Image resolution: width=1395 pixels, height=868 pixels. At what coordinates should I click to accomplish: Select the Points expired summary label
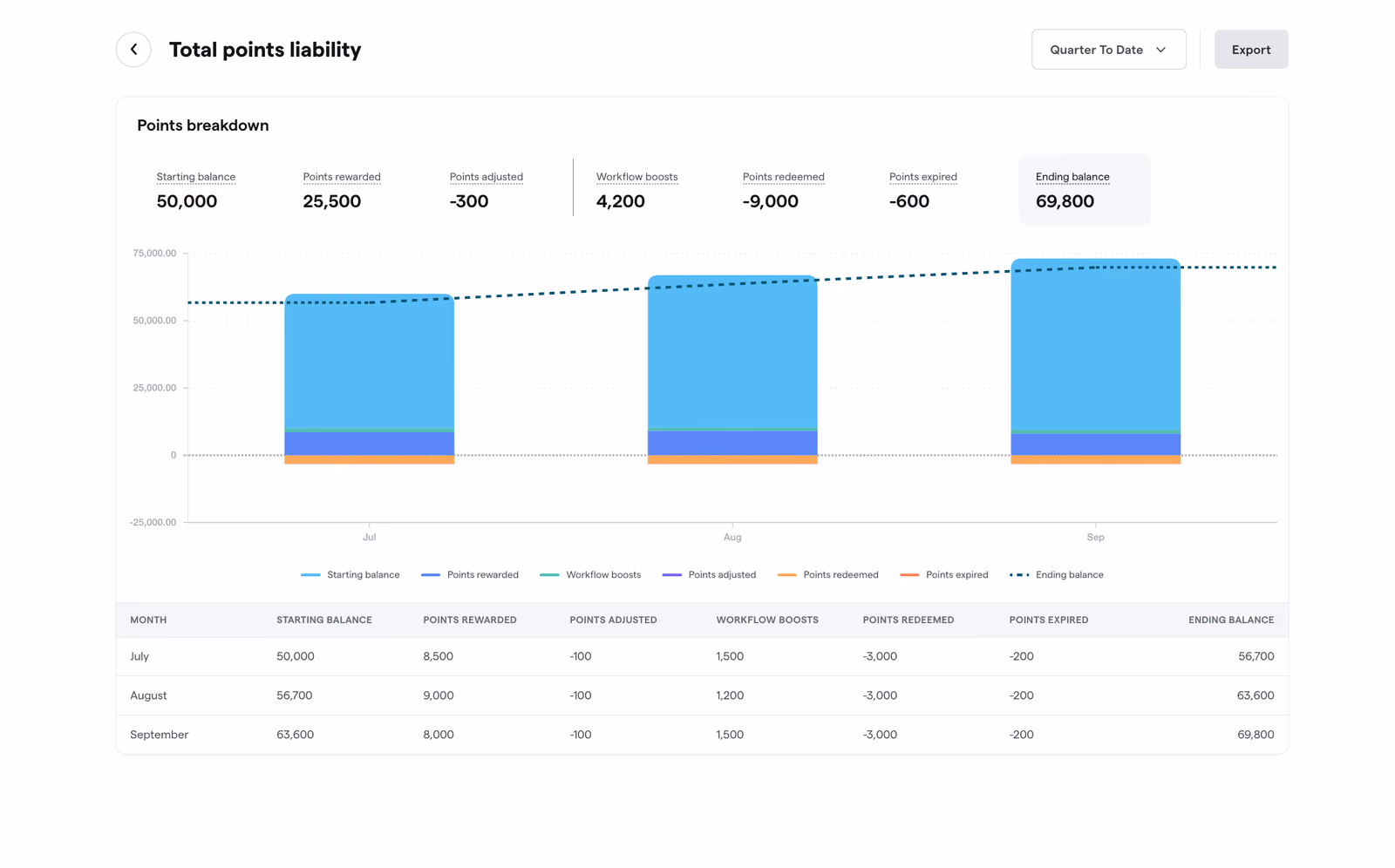coord(922,177)
